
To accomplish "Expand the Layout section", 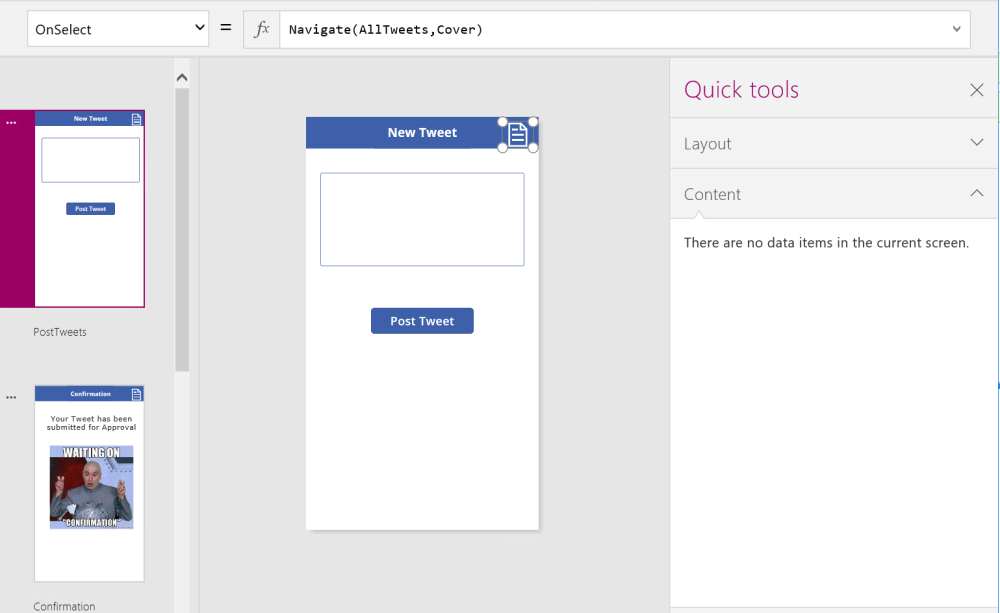I will click(x=977, y=143).
